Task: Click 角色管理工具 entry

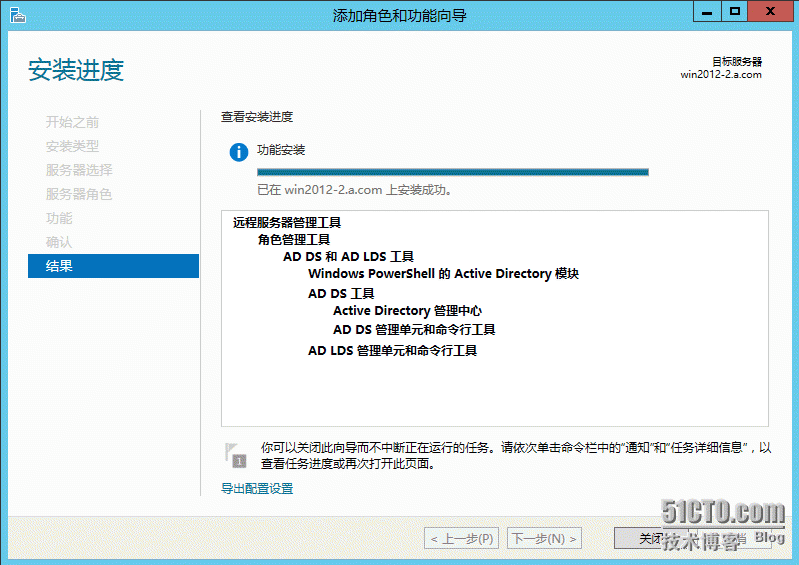Action: [294, 239]
